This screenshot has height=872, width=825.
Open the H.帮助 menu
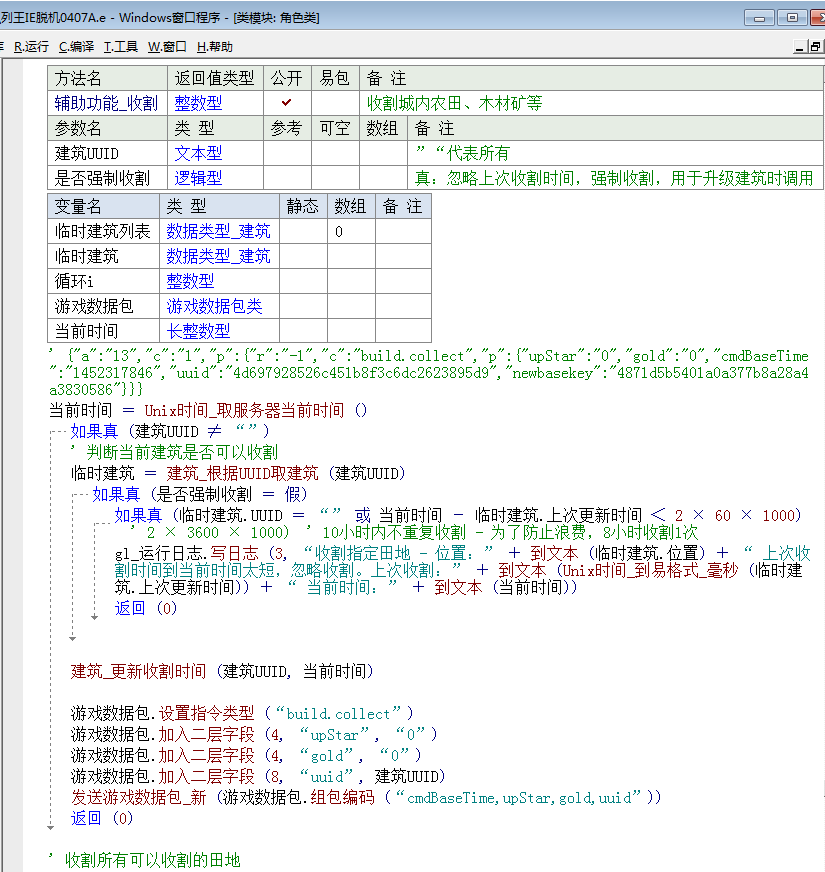coord(214,46)
